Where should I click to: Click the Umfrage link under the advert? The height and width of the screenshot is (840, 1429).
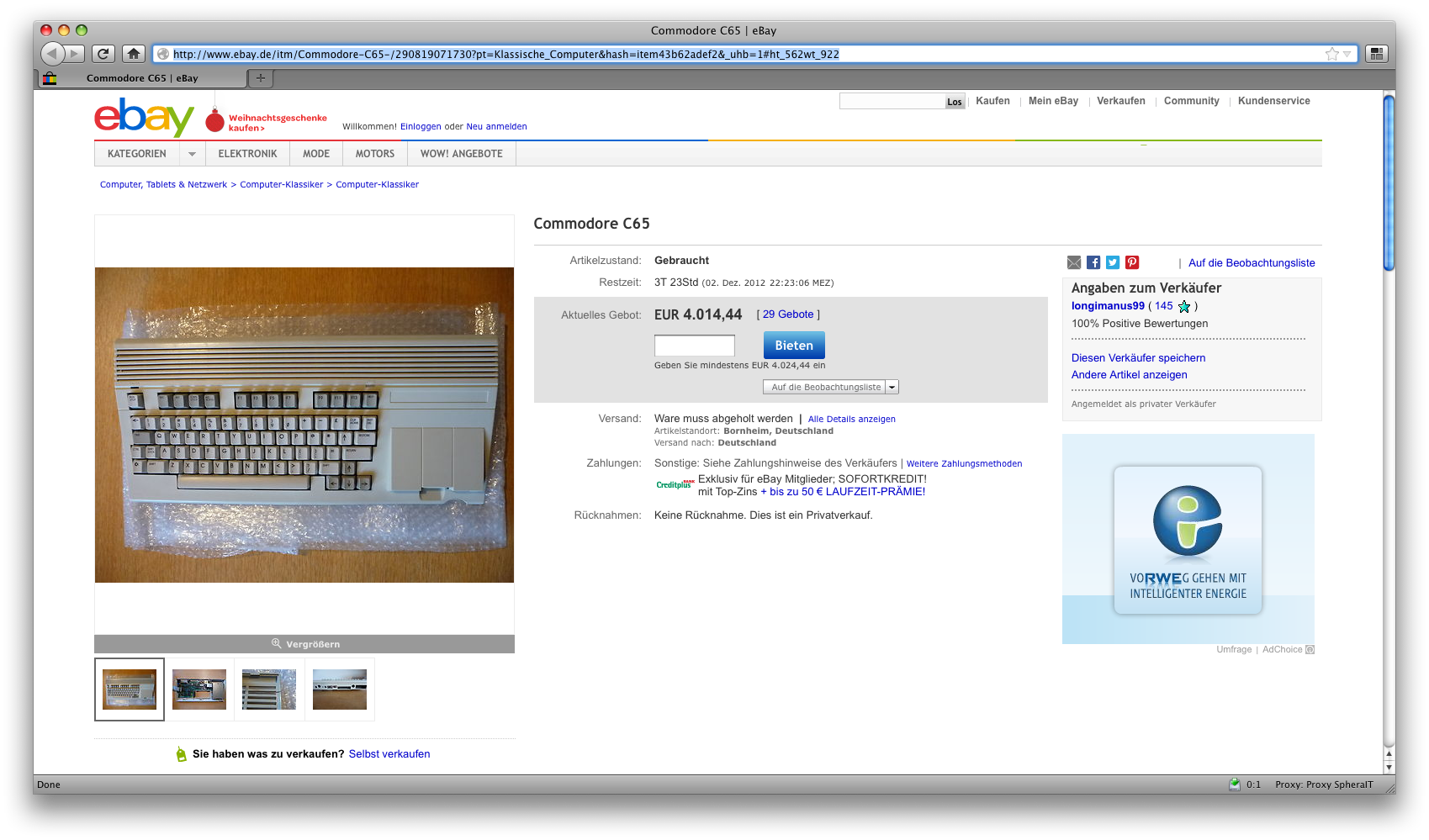coord(1234,649)
